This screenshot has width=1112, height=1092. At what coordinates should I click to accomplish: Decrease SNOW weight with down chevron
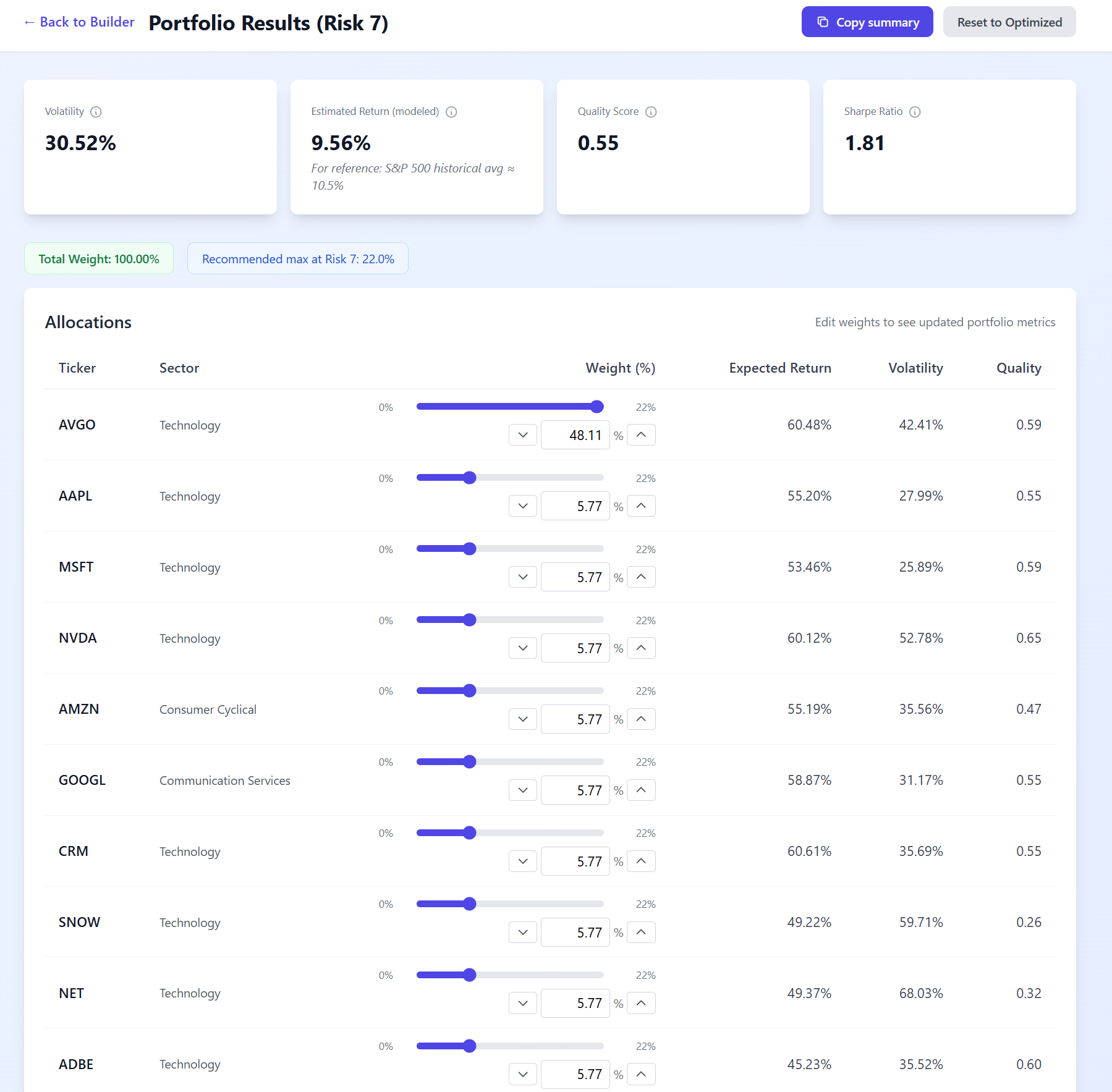[x=522, y=932]
